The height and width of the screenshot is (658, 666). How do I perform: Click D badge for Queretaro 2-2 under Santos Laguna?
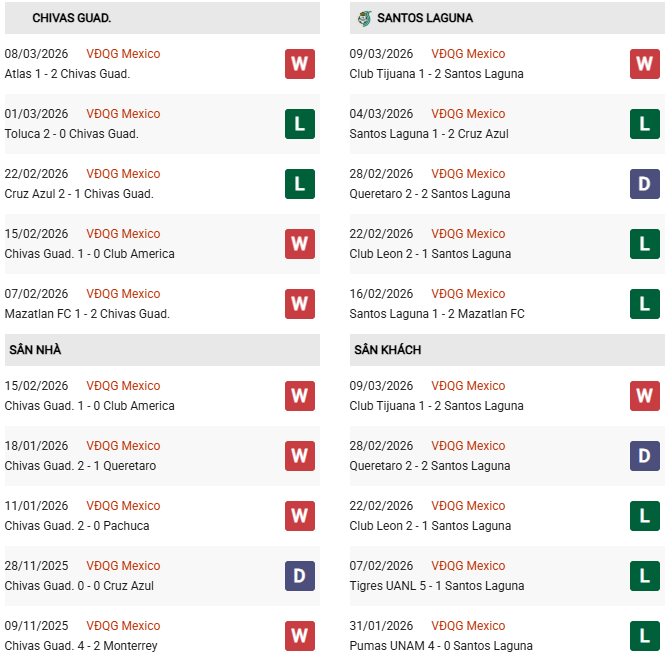click(x=645, y=184)
